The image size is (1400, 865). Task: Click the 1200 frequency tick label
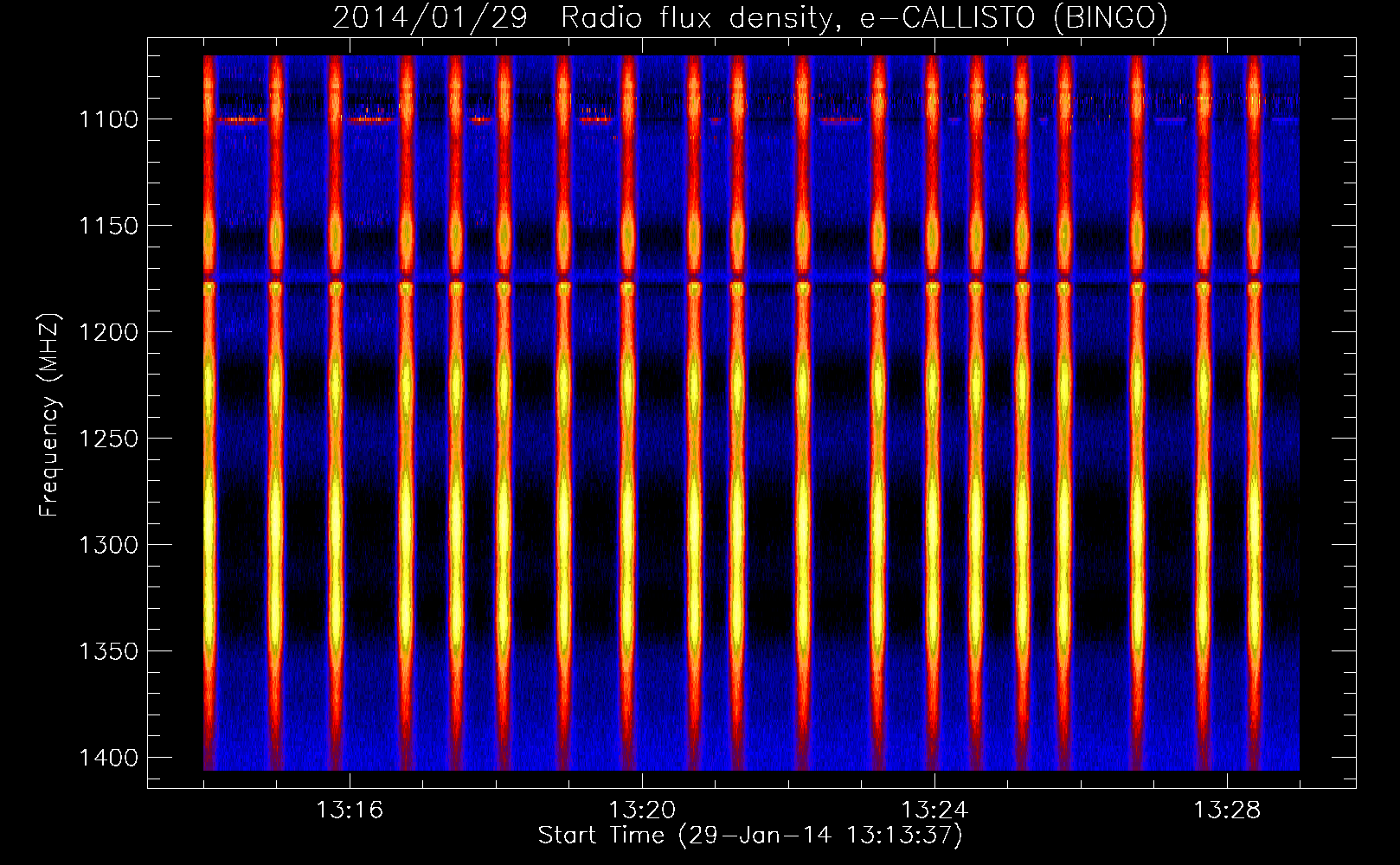click(109, 332)
